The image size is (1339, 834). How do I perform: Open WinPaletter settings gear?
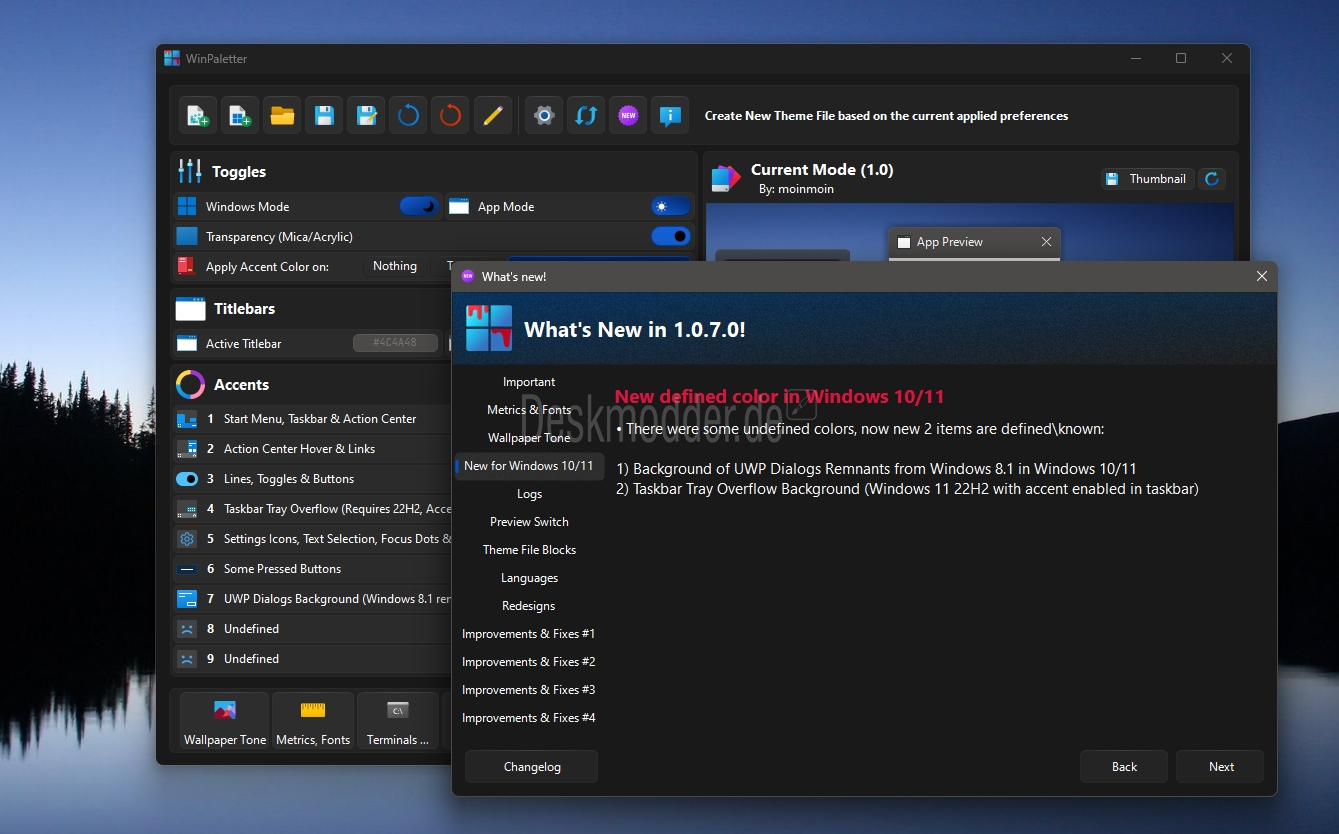[x=544, y=116]
